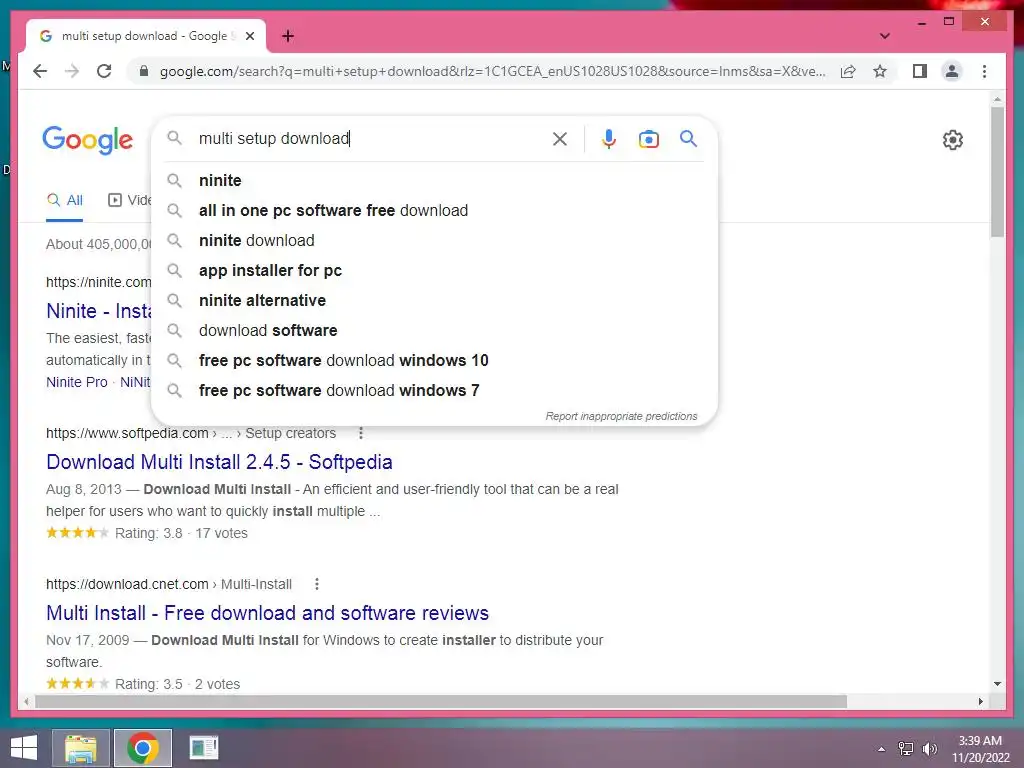Choose the 'ninite' suggestion
This screenshot has height=768, width=1024.
(x=434, y=180)
